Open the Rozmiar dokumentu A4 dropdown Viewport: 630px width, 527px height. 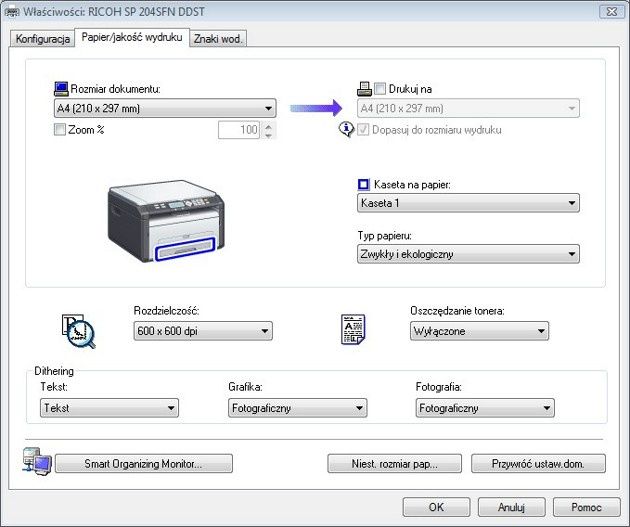(165, 108)
